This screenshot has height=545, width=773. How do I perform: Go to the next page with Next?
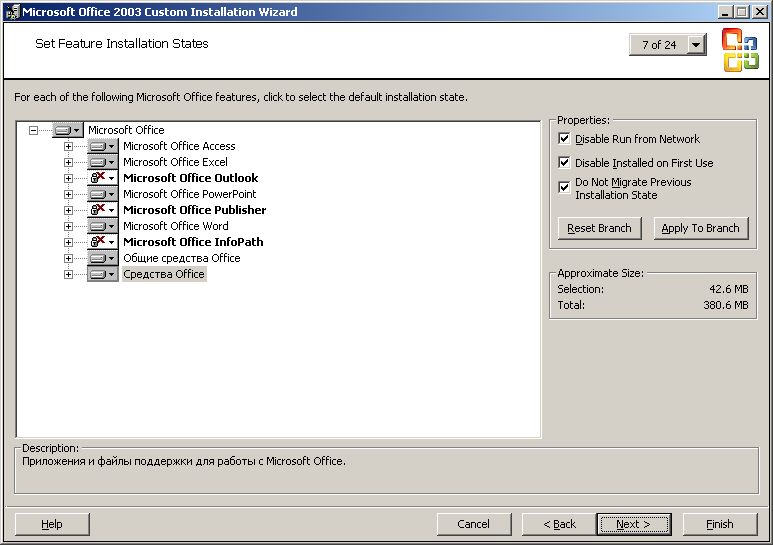(633, 524)
